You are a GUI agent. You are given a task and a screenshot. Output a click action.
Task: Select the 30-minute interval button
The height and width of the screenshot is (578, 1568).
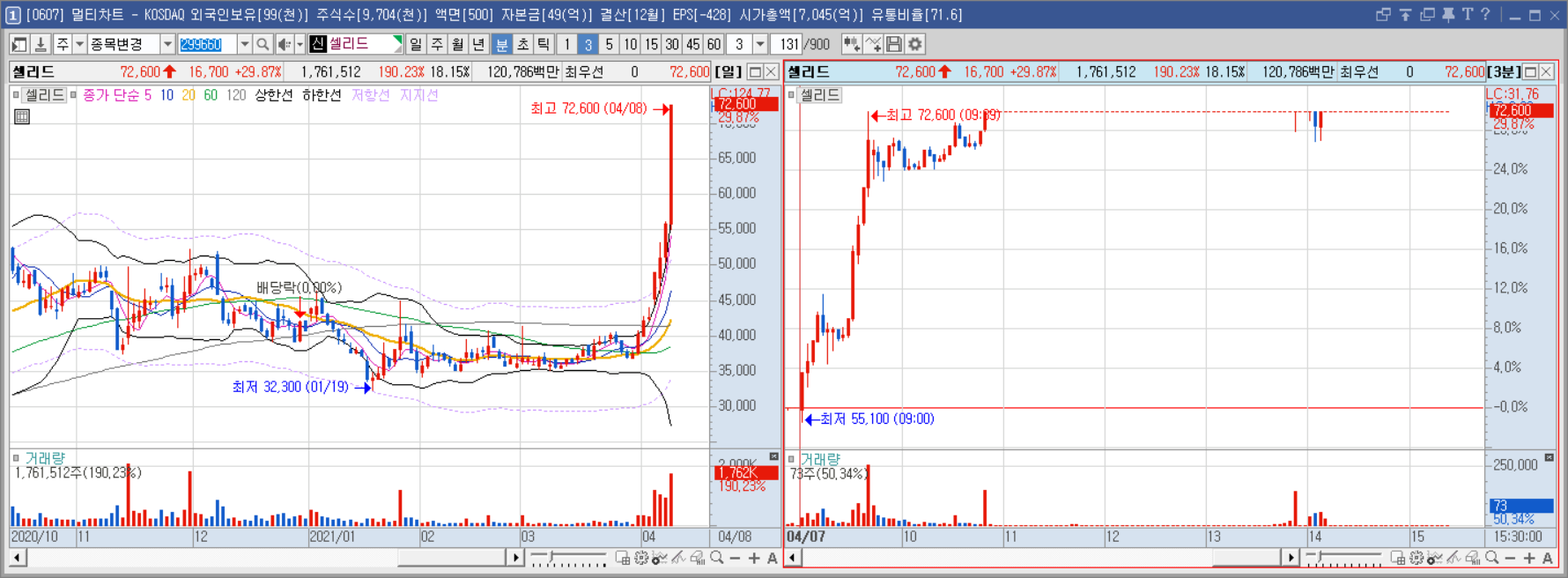coord(672,44)
